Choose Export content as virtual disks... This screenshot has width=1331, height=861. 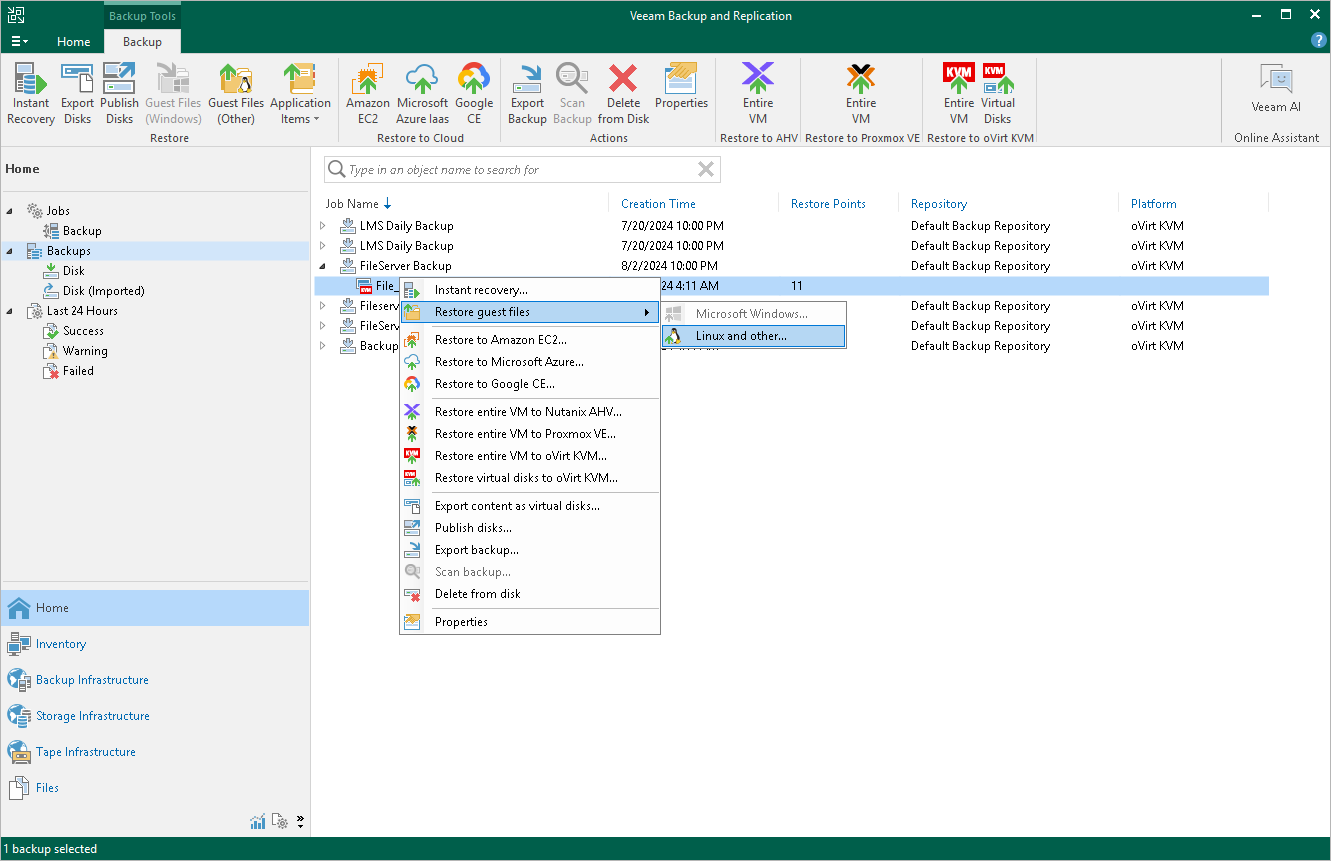point(530,506)
